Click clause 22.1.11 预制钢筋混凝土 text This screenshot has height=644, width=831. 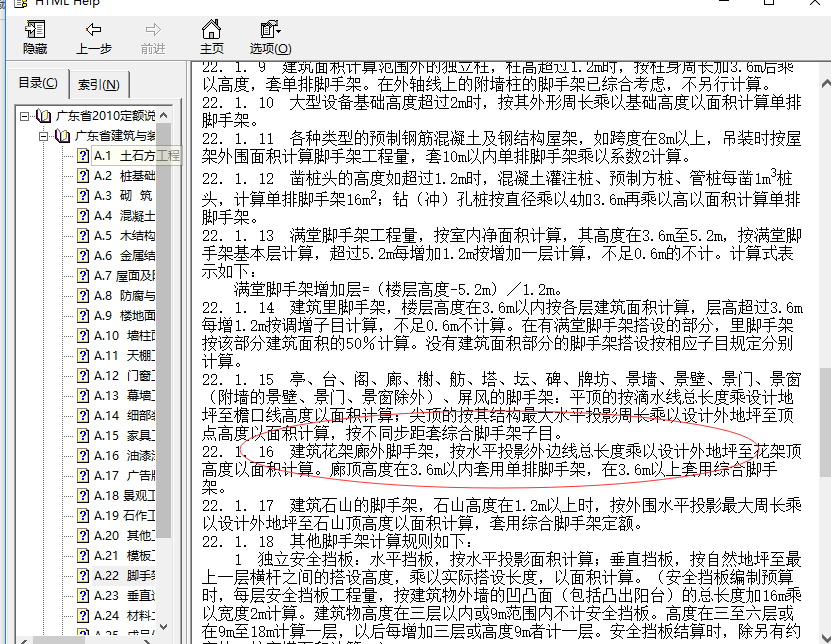click(x=501, y=147)
